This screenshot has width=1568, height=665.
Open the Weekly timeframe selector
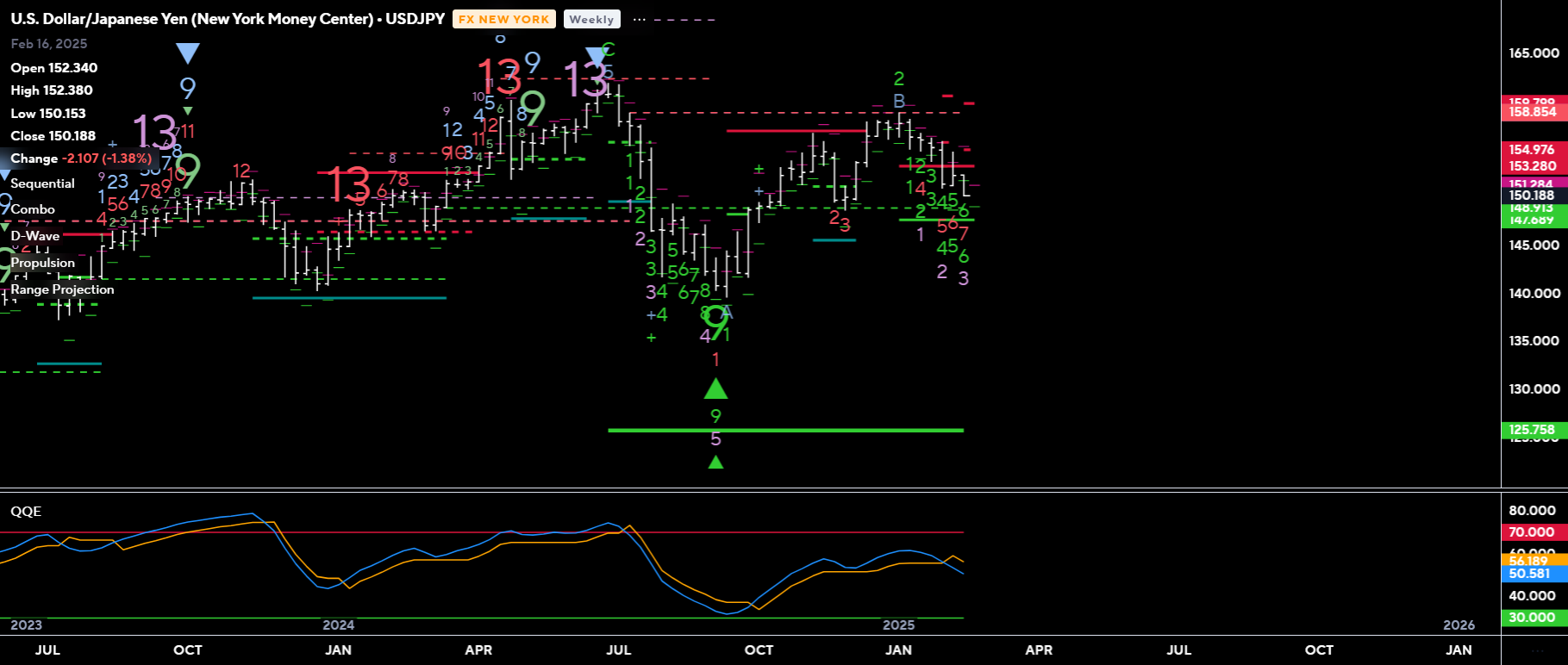click(591, 19)
